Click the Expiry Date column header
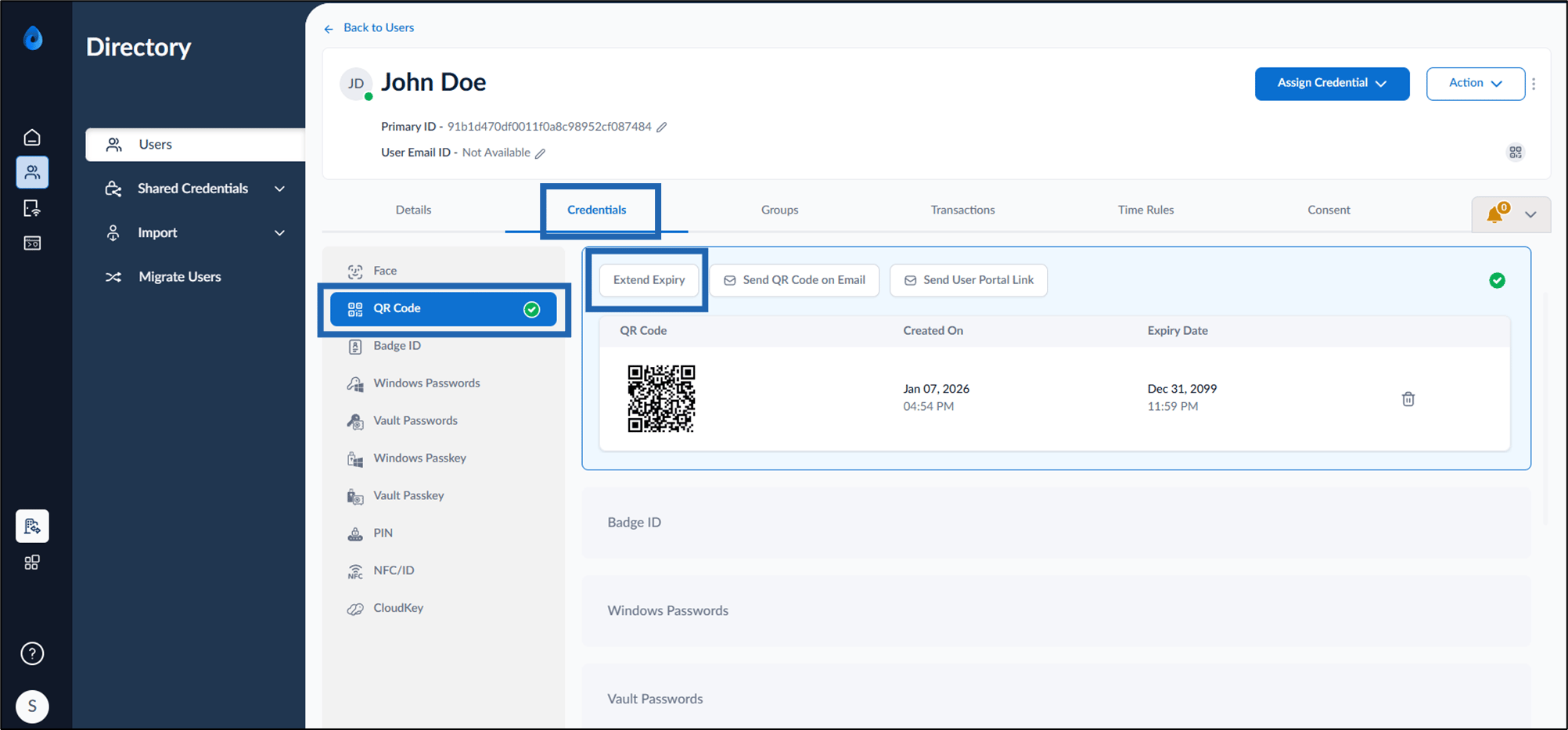1568x730 pixels. click(x=1178, y=331)
